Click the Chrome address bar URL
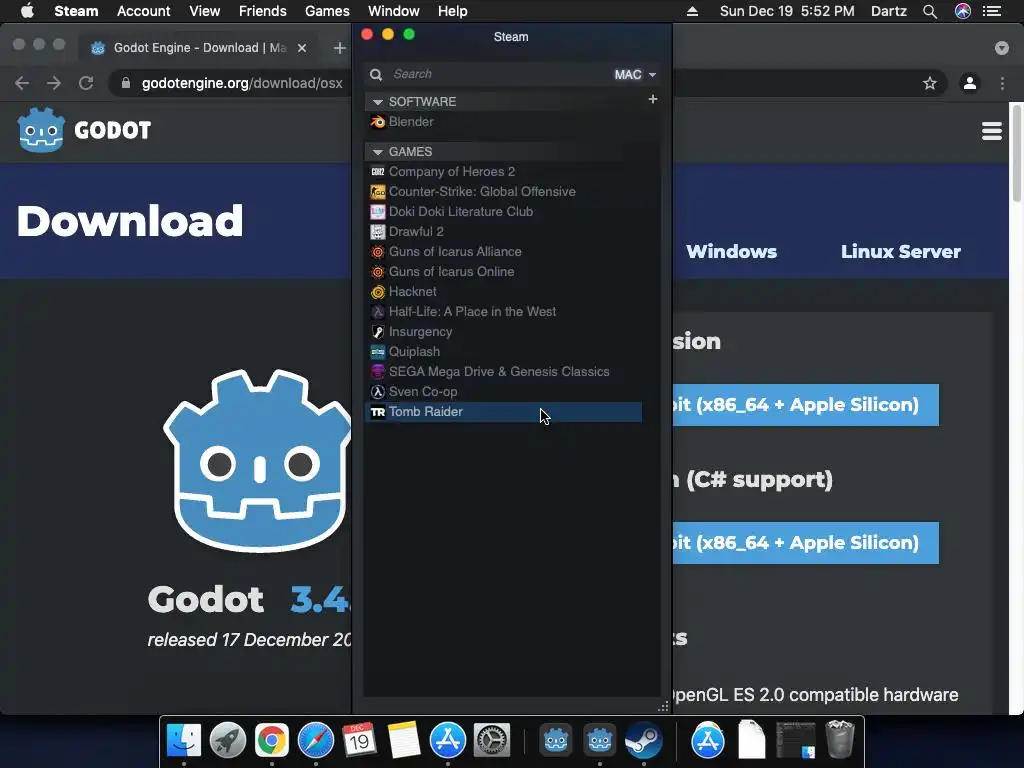 (242, 83)
